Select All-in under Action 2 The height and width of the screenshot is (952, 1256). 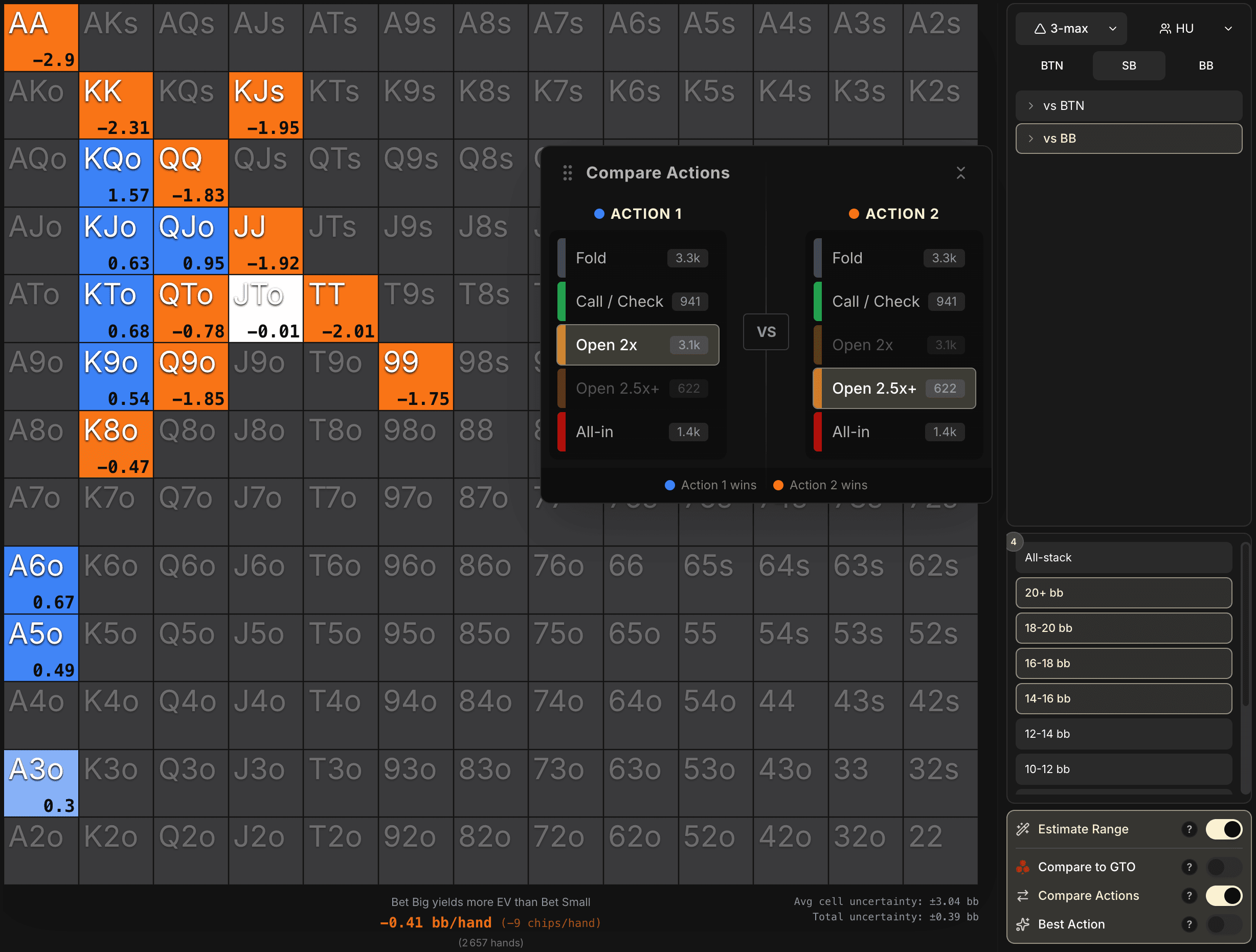point(894,432)
